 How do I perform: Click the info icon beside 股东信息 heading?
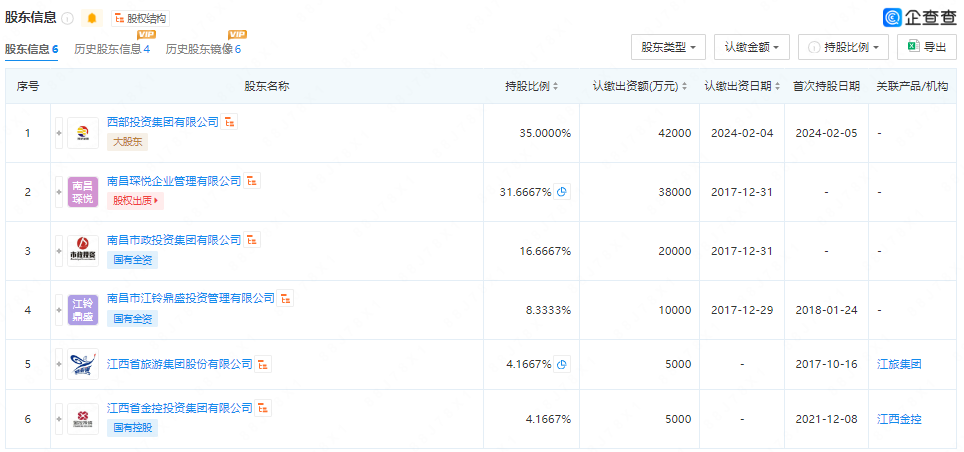pyautogui.click(x=68, y=18)
